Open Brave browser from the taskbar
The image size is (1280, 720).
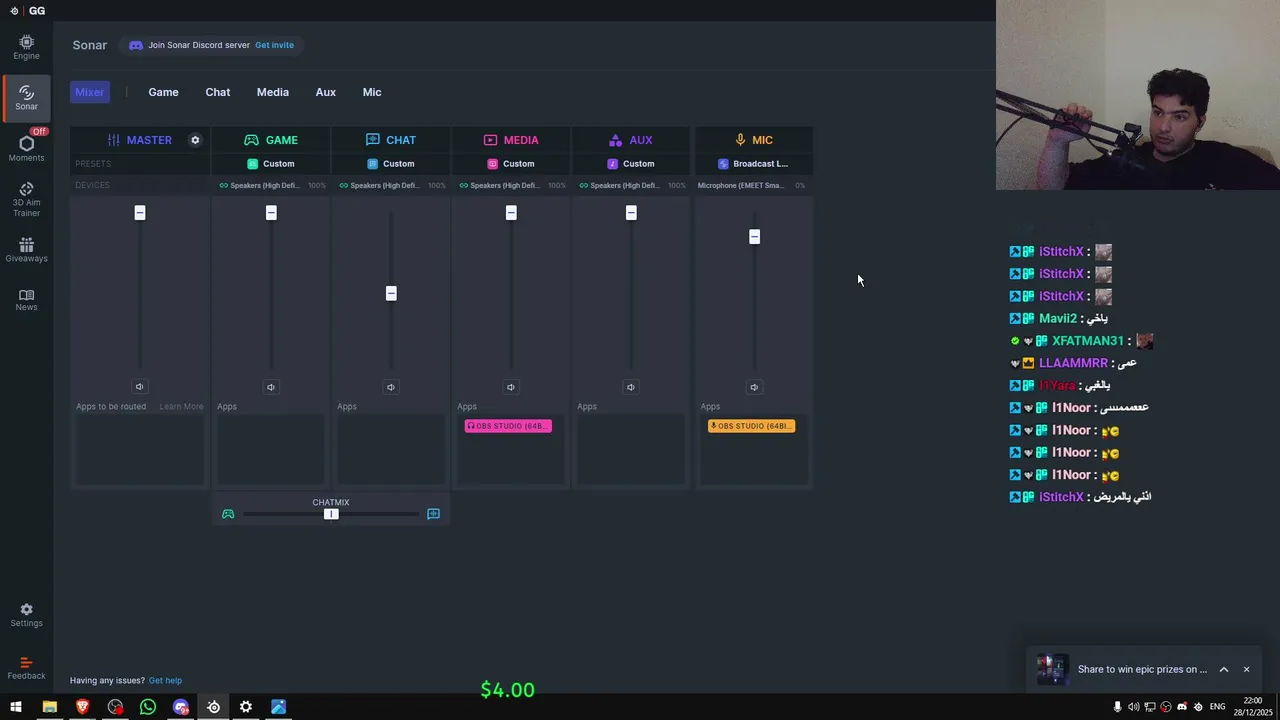click(82, 707)
